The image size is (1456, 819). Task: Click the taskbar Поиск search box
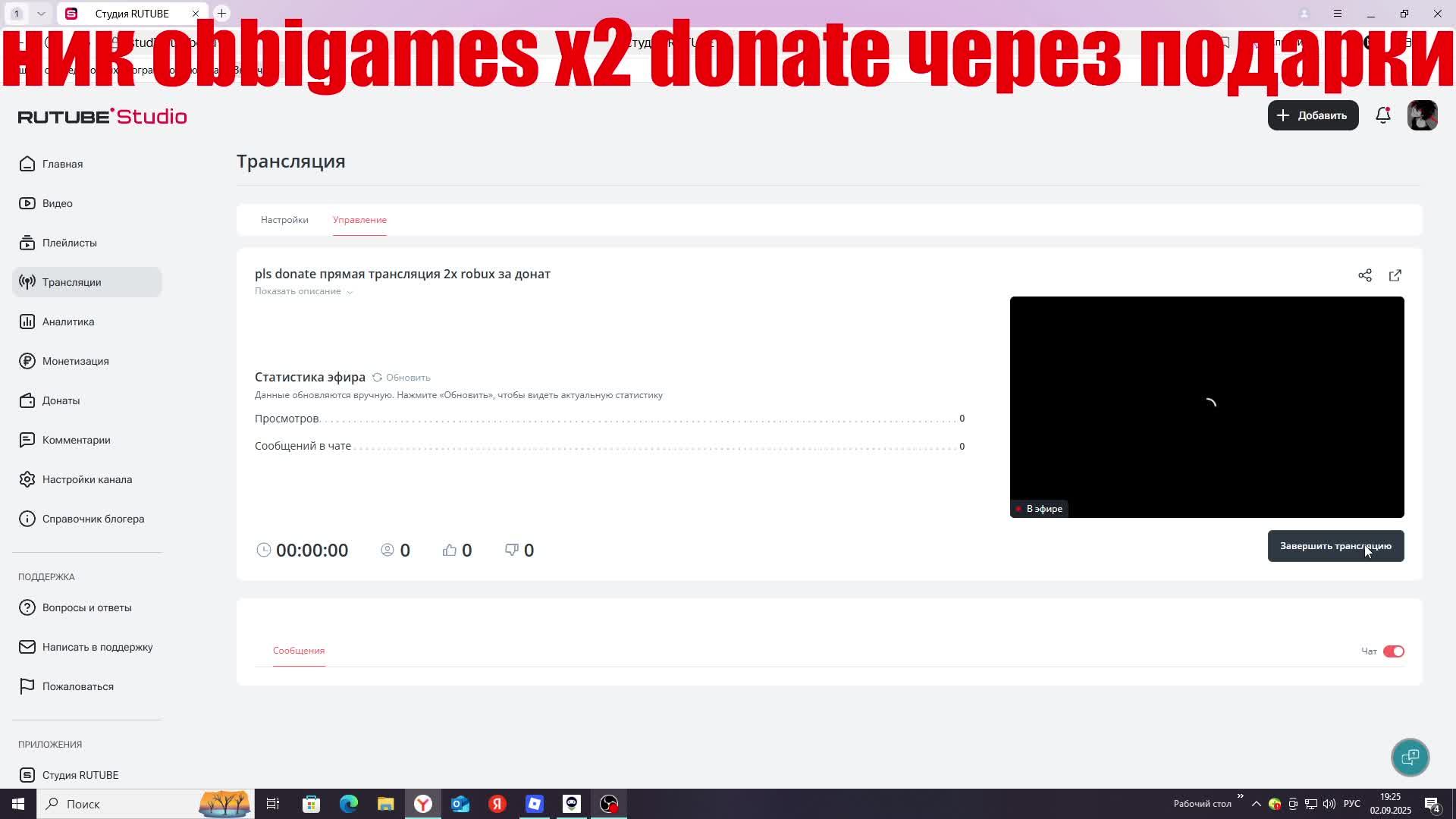coord(144,804)
